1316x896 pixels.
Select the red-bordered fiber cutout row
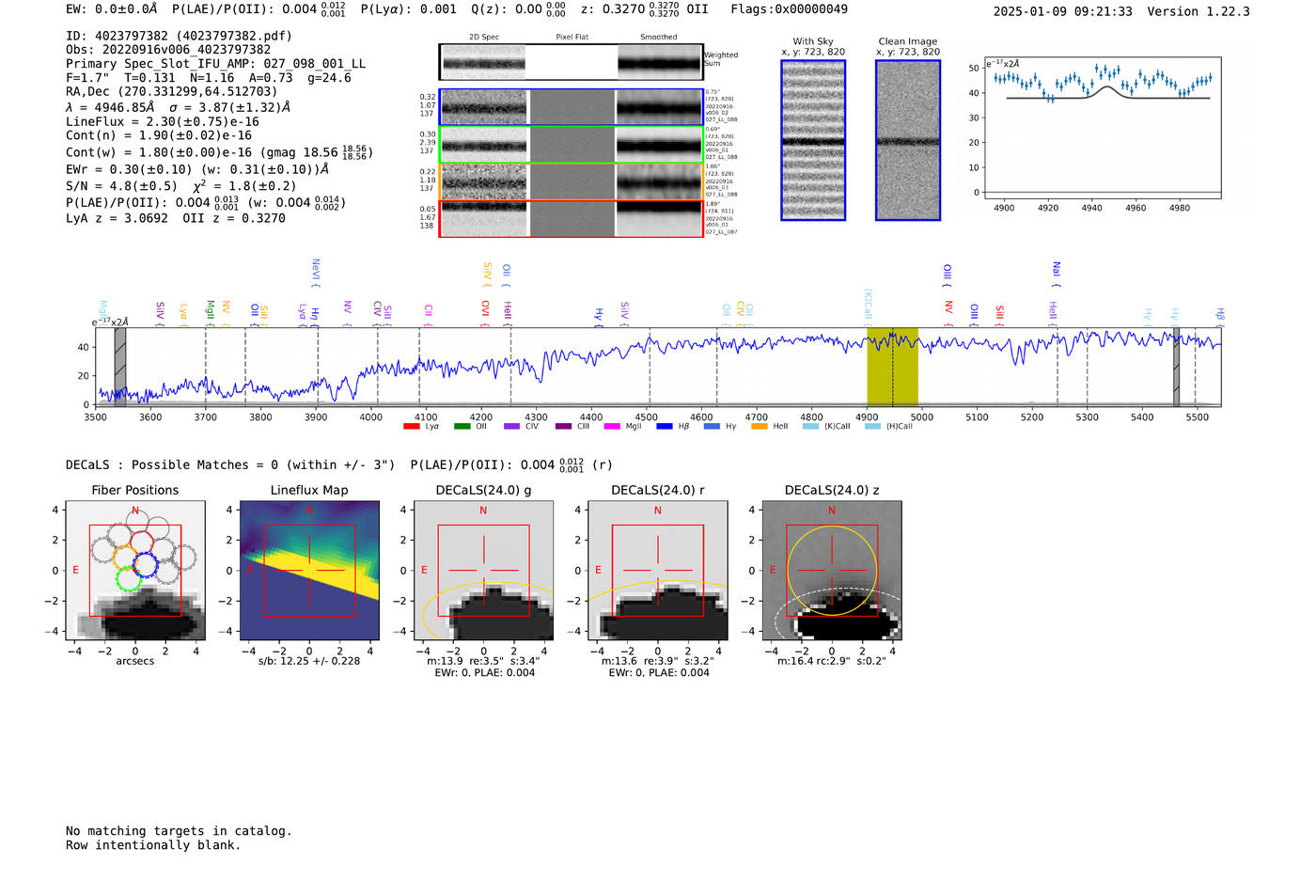tap(571, 218)
